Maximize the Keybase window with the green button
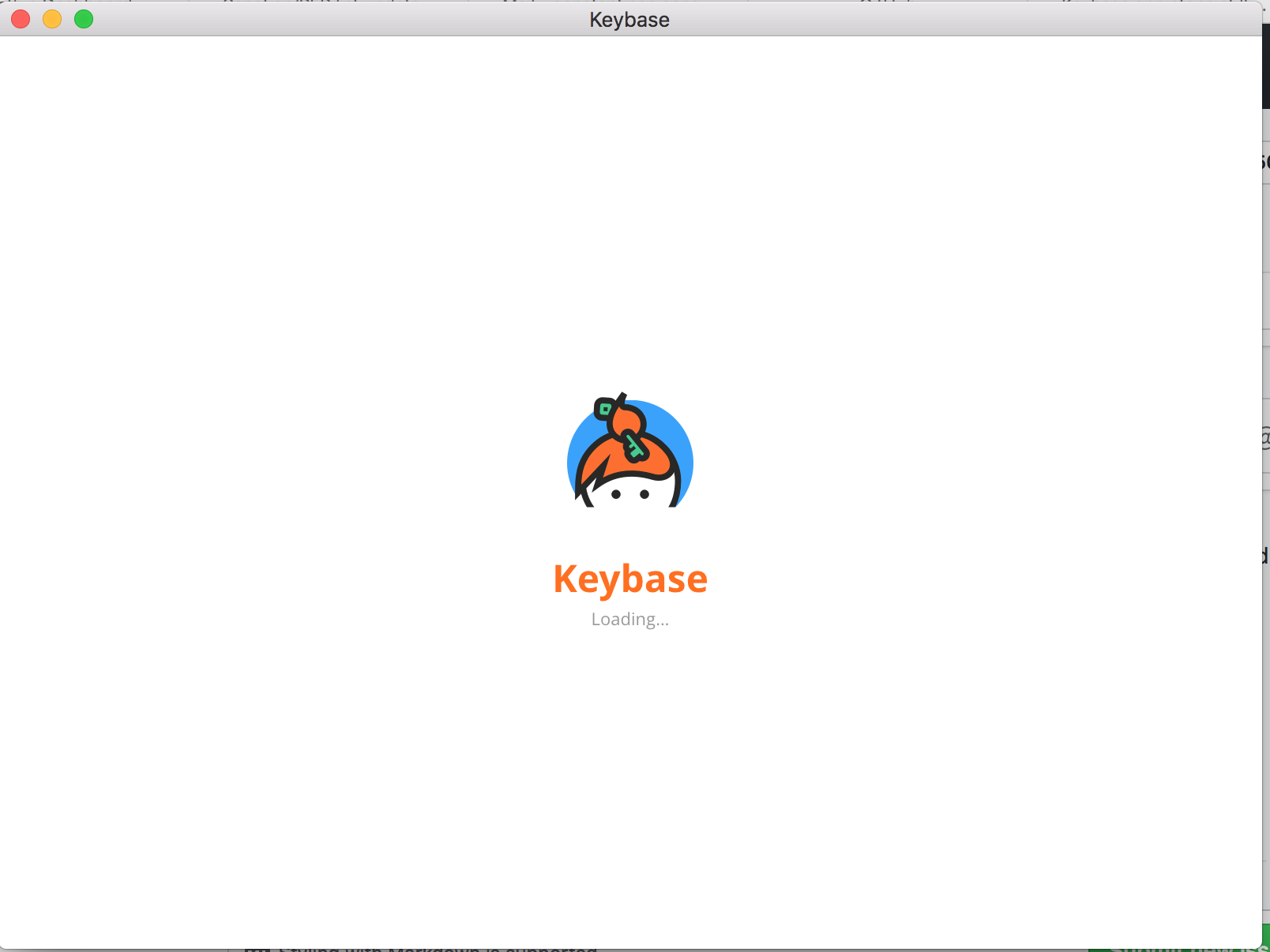This screenshot has width=1270, height=952. click(84, 19)
